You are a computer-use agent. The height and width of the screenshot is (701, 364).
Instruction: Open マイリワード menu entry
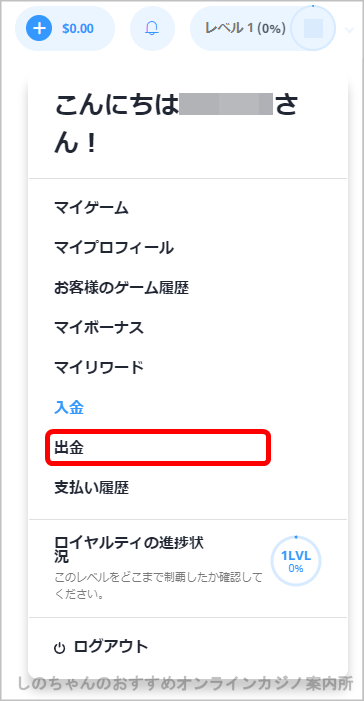99,367
